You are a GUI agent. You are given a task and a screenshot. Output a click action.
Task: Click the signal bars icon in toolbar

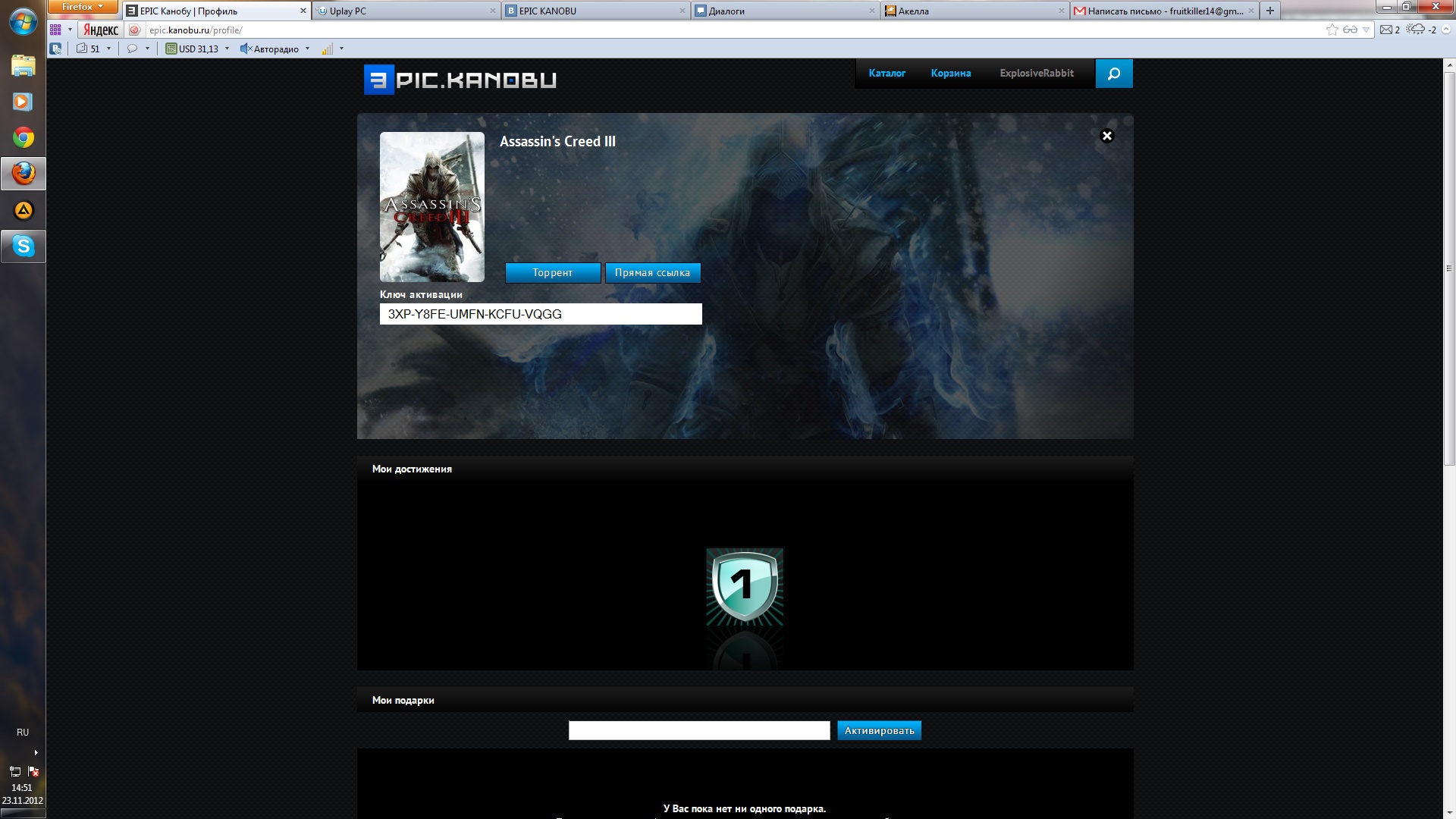[327, 49]
